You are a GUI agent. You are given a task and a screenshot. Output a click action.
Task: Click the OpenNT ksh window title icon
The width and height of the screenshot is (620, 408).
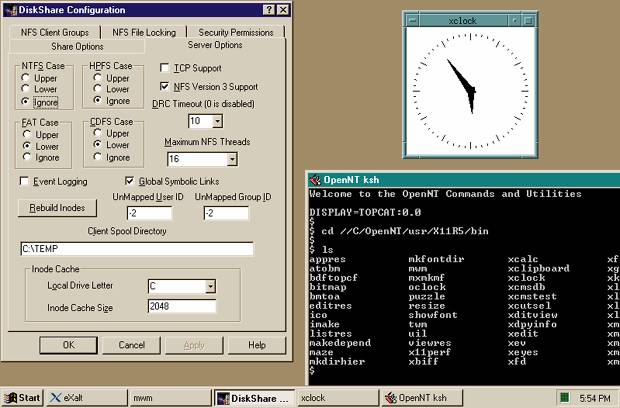(x=315, y=180)
